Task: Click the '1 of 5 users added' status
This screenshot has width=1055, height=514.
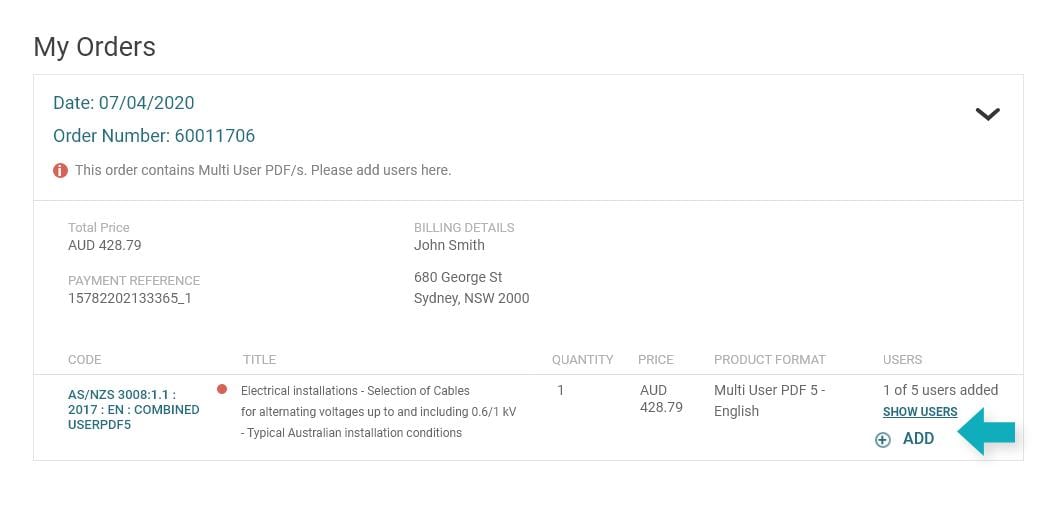Action: tap(940, 390)
